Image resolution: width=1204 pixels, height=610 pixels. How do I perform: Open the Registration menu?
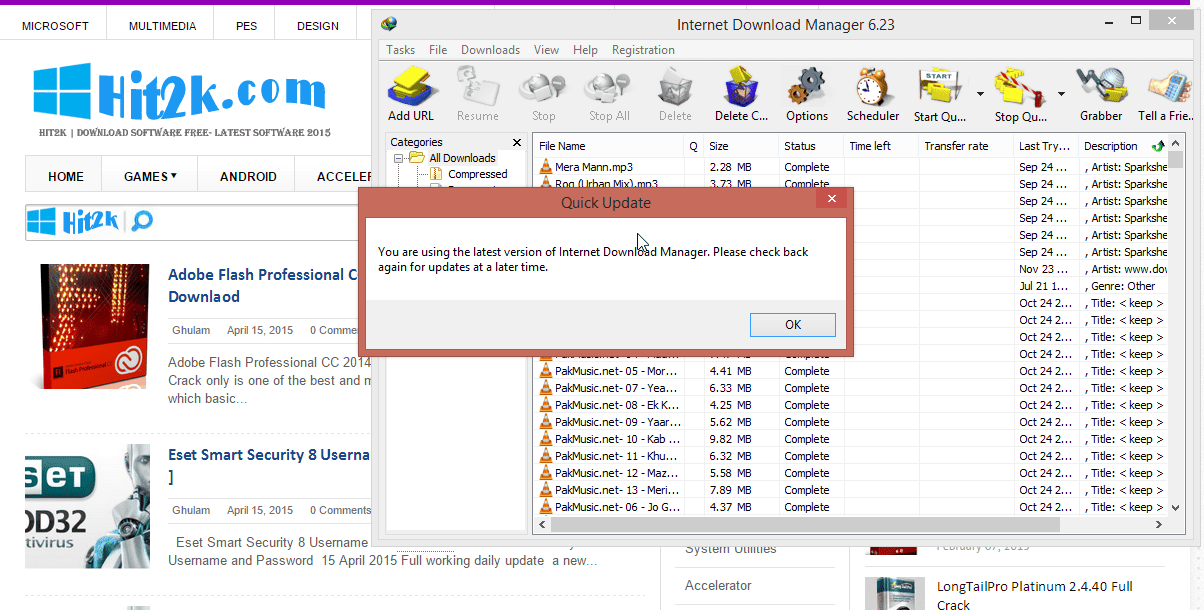[643, 50]
